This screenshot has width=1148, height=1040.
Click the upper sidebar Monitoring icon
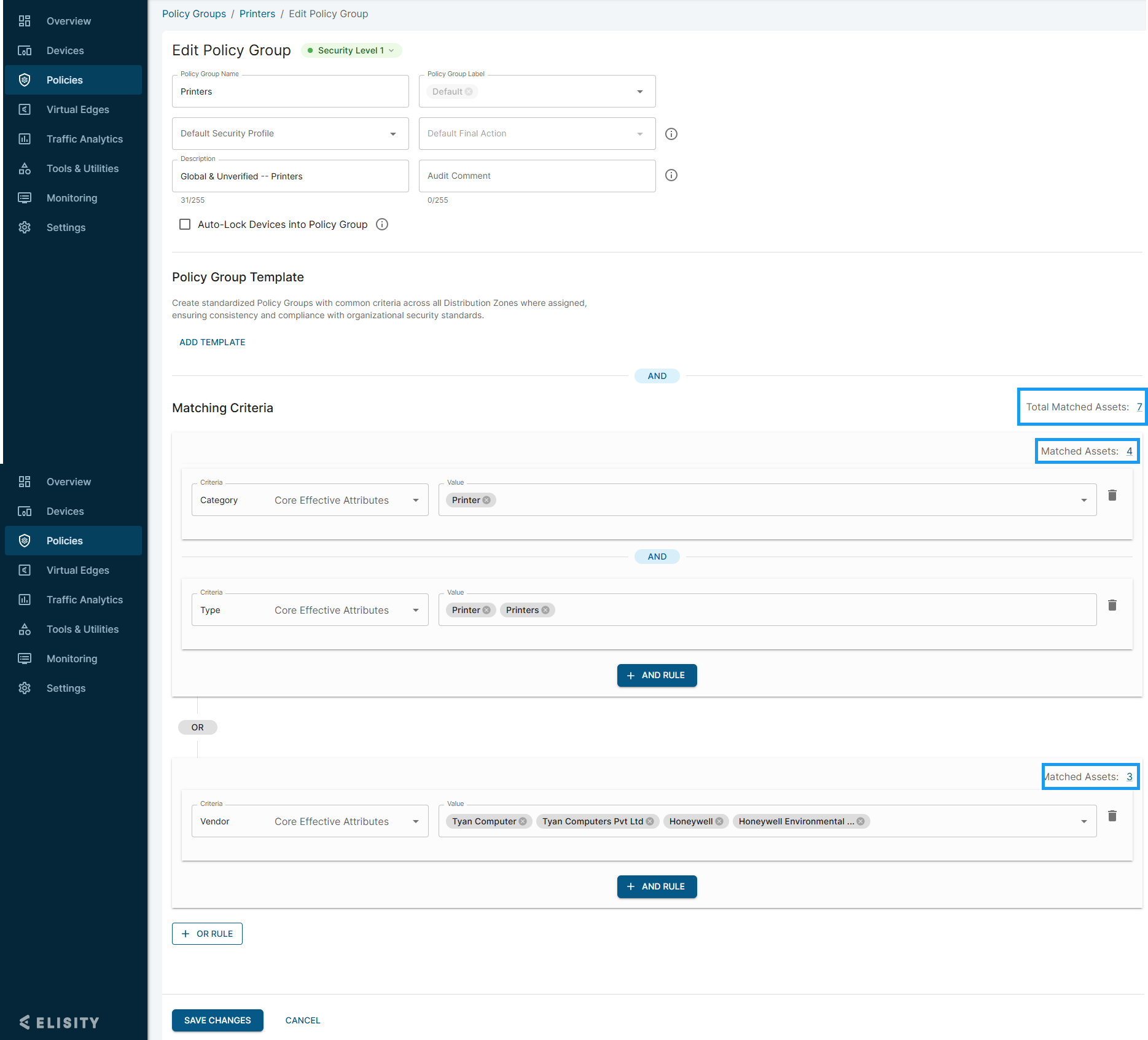25,198
